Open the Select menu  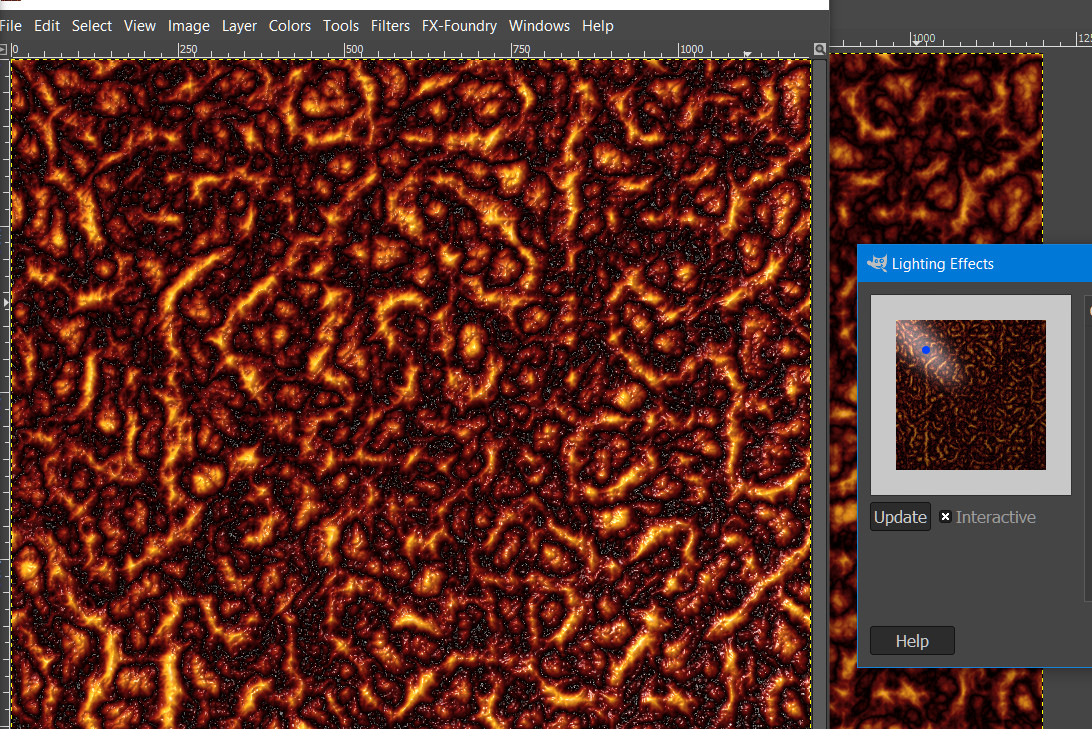tap(92, 26)
